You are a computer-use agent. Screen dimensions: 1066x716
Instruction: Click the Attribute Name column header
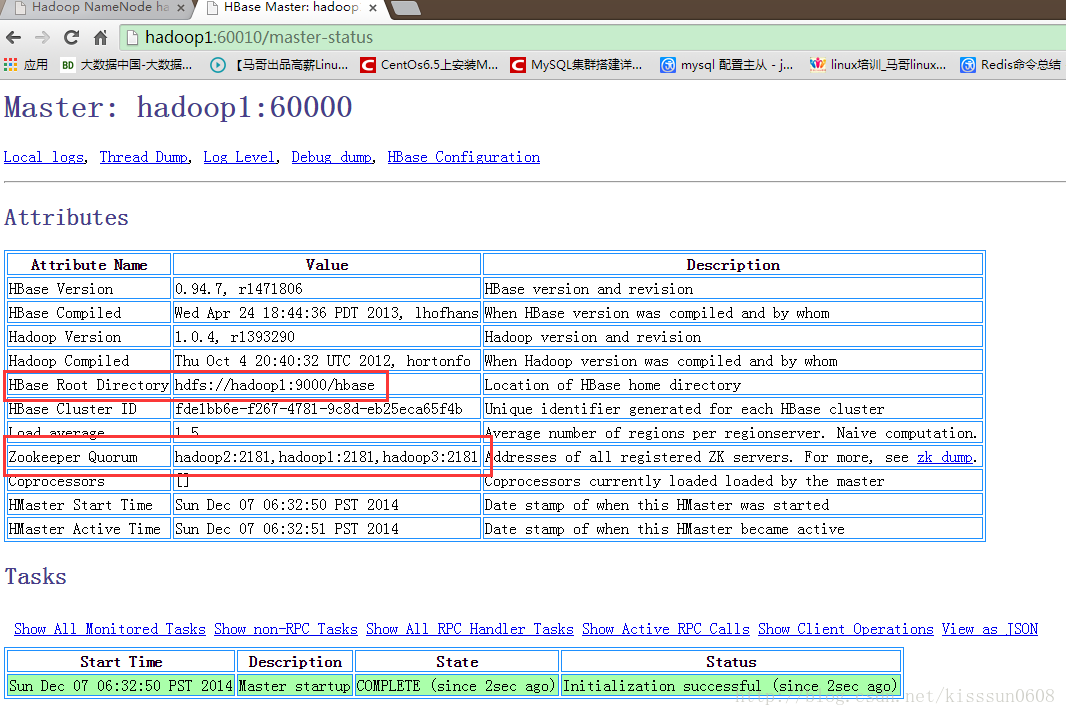pyautogui.click(x=89, y=265)
